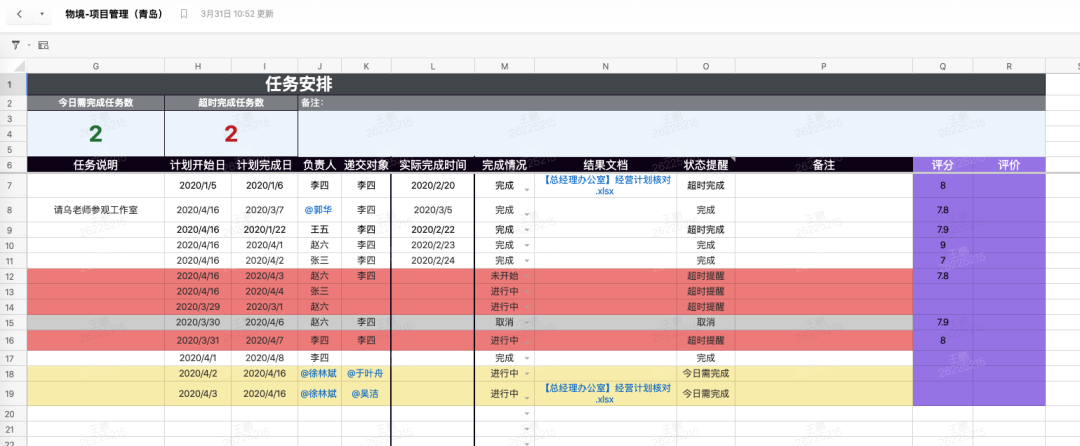Select row 12 header

pos(13,275)
